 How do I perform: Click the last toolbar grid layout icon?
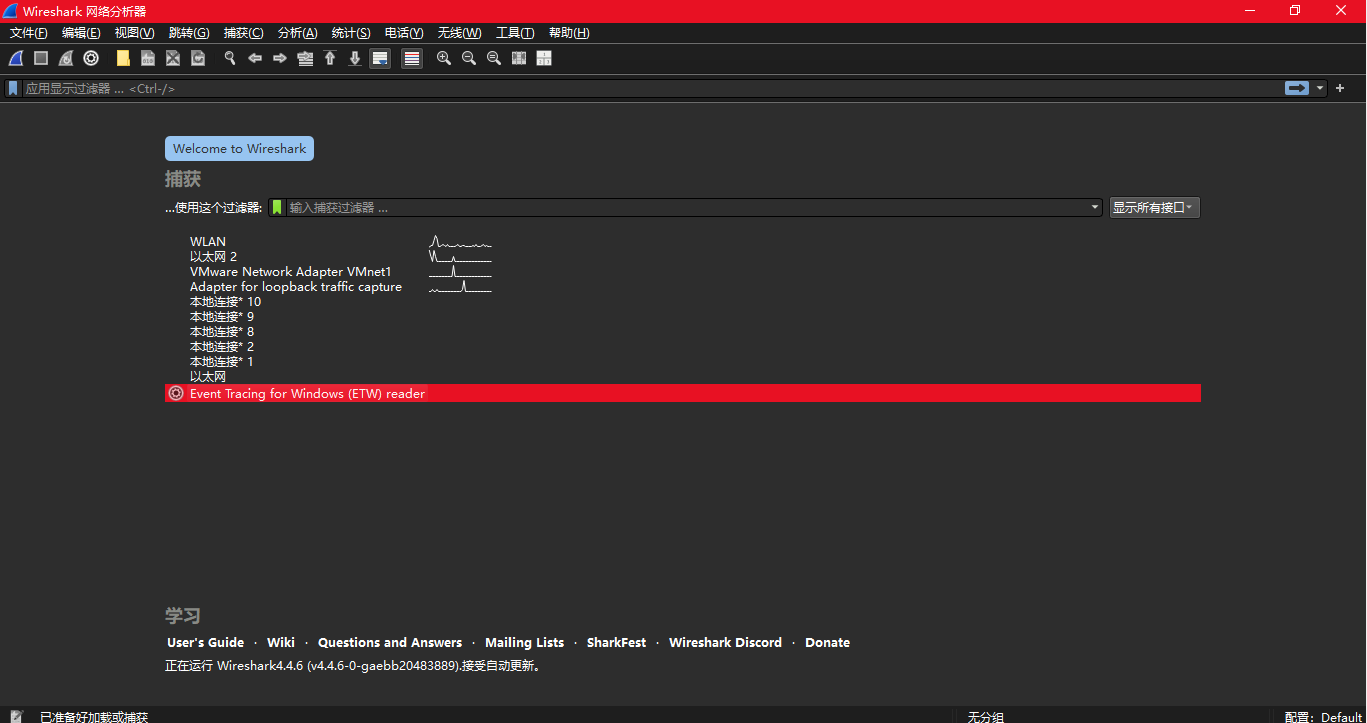tap(544, 59)
